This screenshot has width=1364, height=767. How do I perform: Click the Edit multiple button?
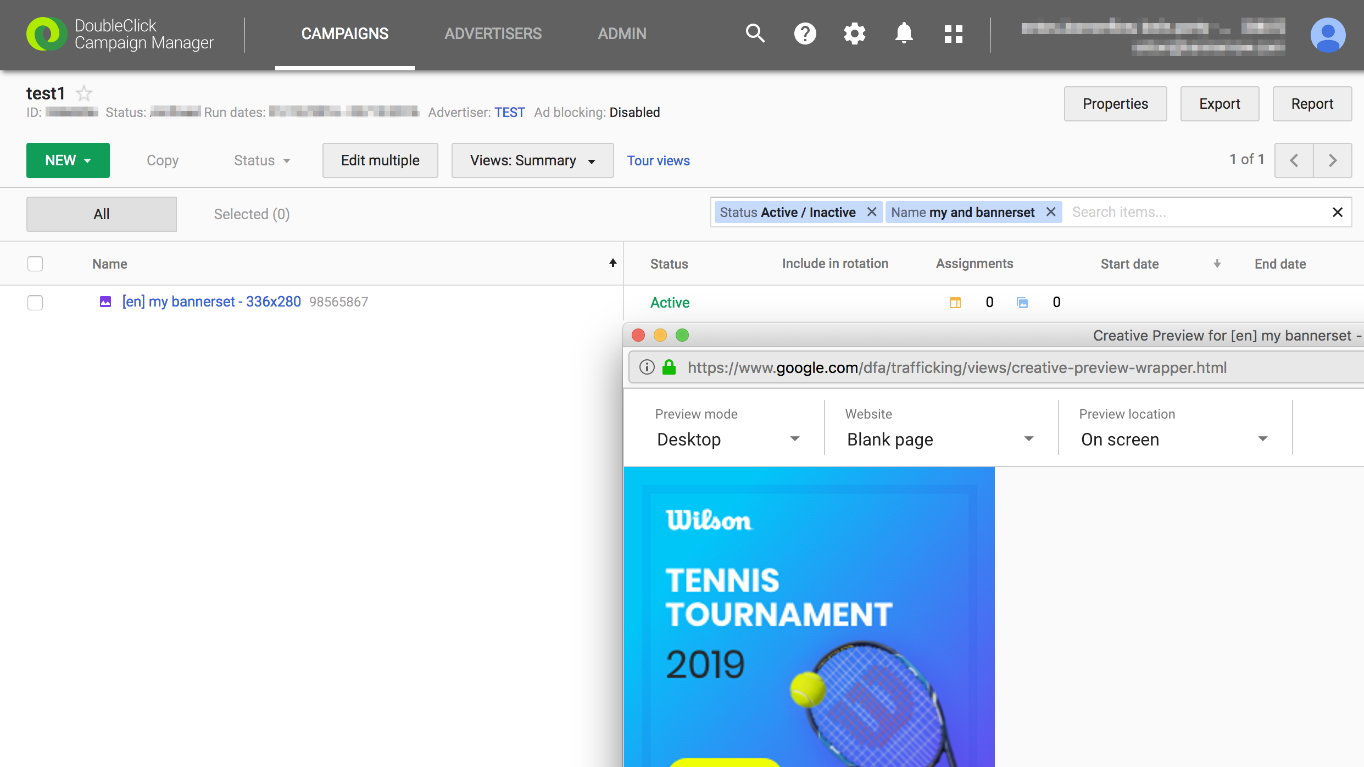point(380,160)
